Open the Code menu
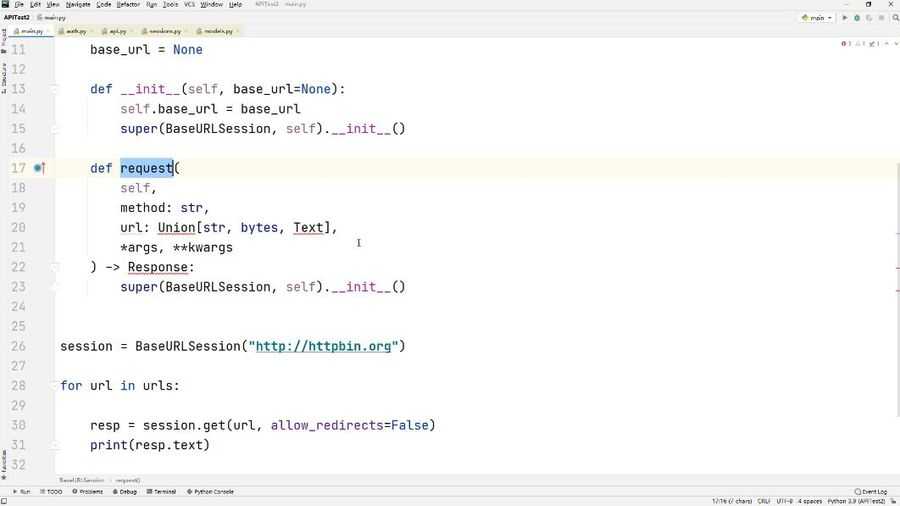The height and width of the screenshot is (506, 900). [x=103, y=4]
